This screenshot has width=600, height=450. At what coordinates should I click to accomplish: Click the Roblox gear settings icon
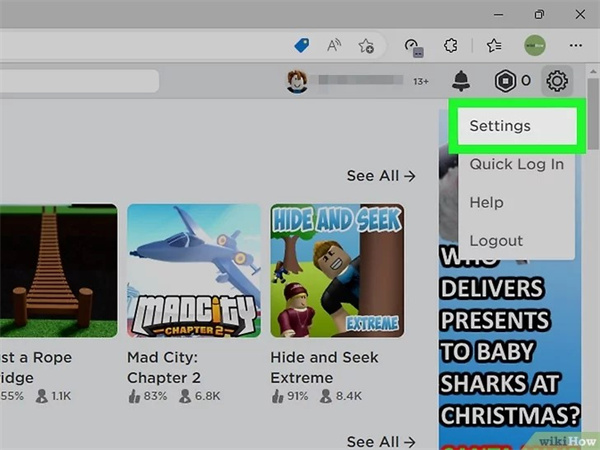pyautogui.click(x=557, y=81)
